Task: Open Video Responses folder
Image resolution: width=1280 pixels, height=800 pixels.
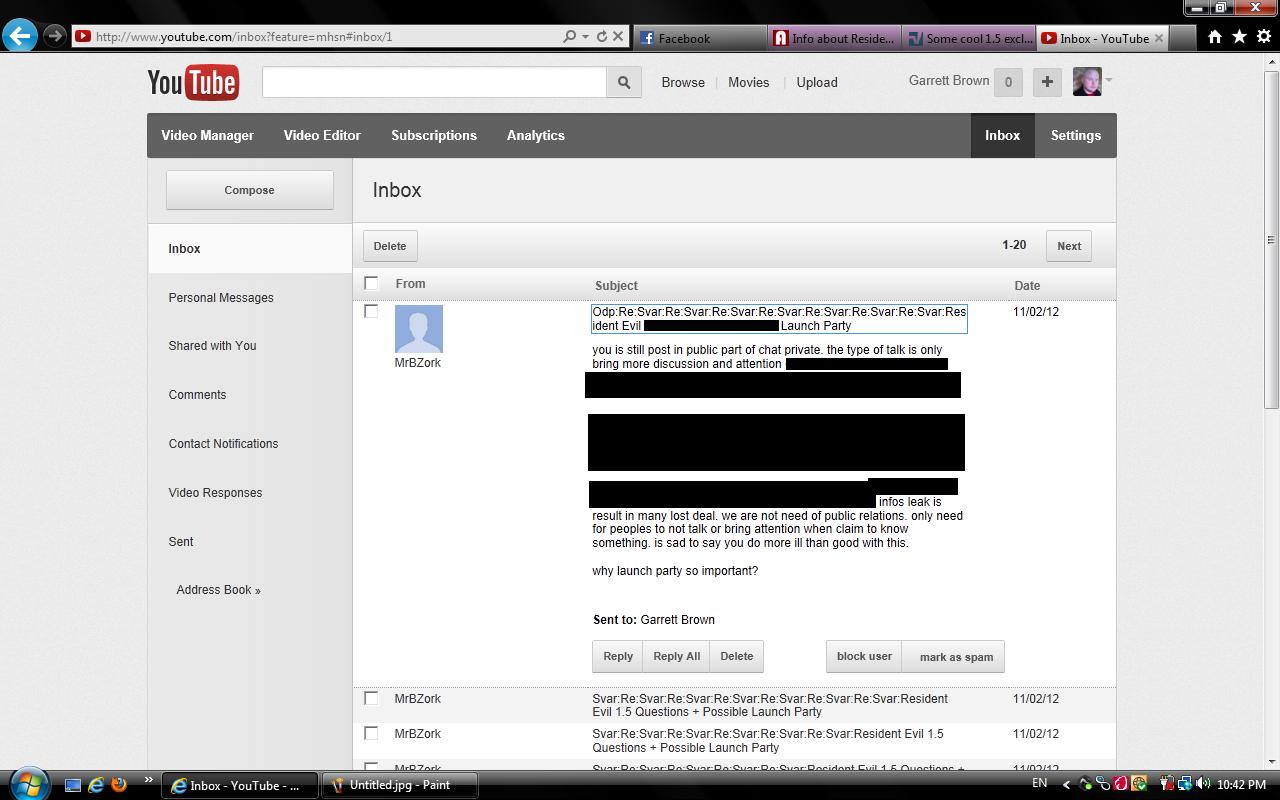Action: click(215, 493)
